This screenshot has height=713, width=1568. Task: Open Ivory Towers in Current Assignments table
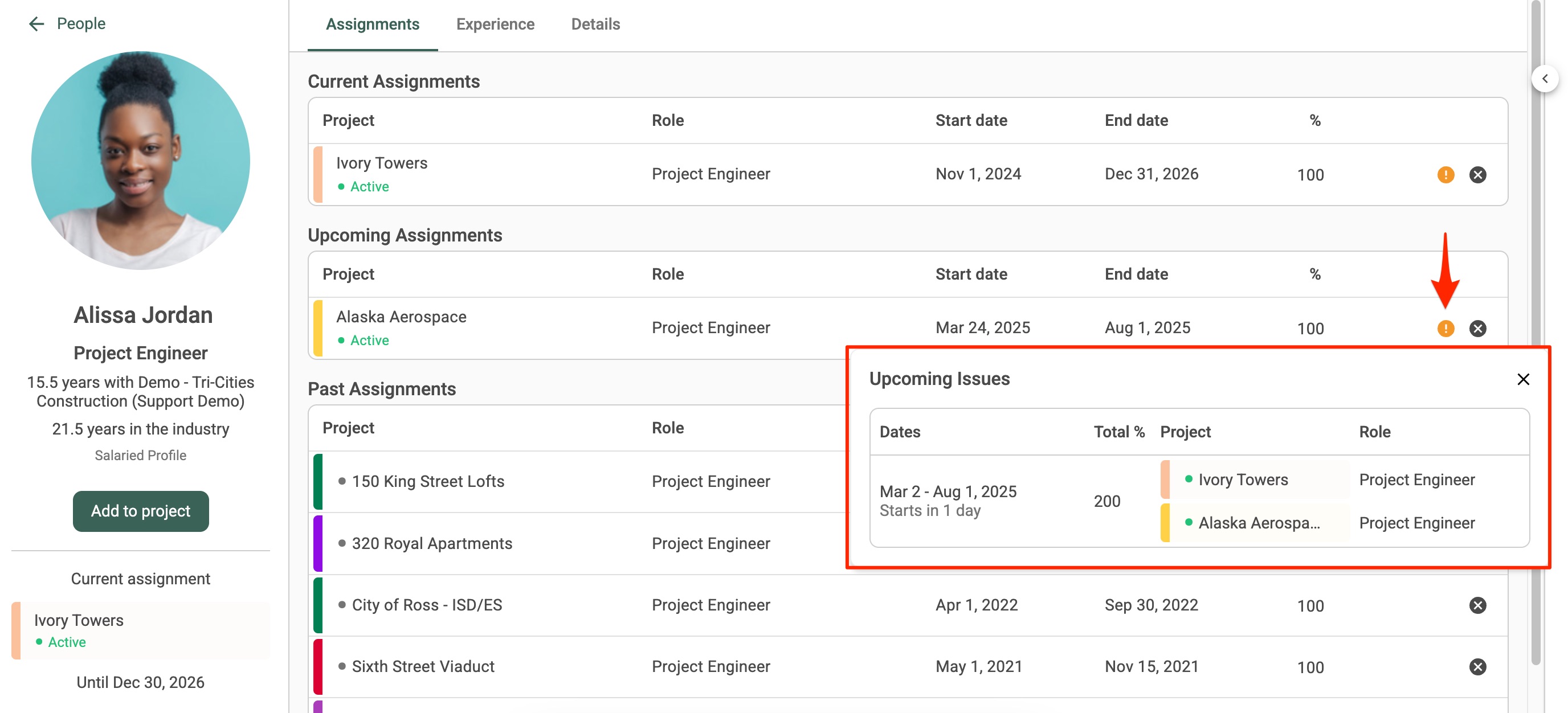point(382,163)
